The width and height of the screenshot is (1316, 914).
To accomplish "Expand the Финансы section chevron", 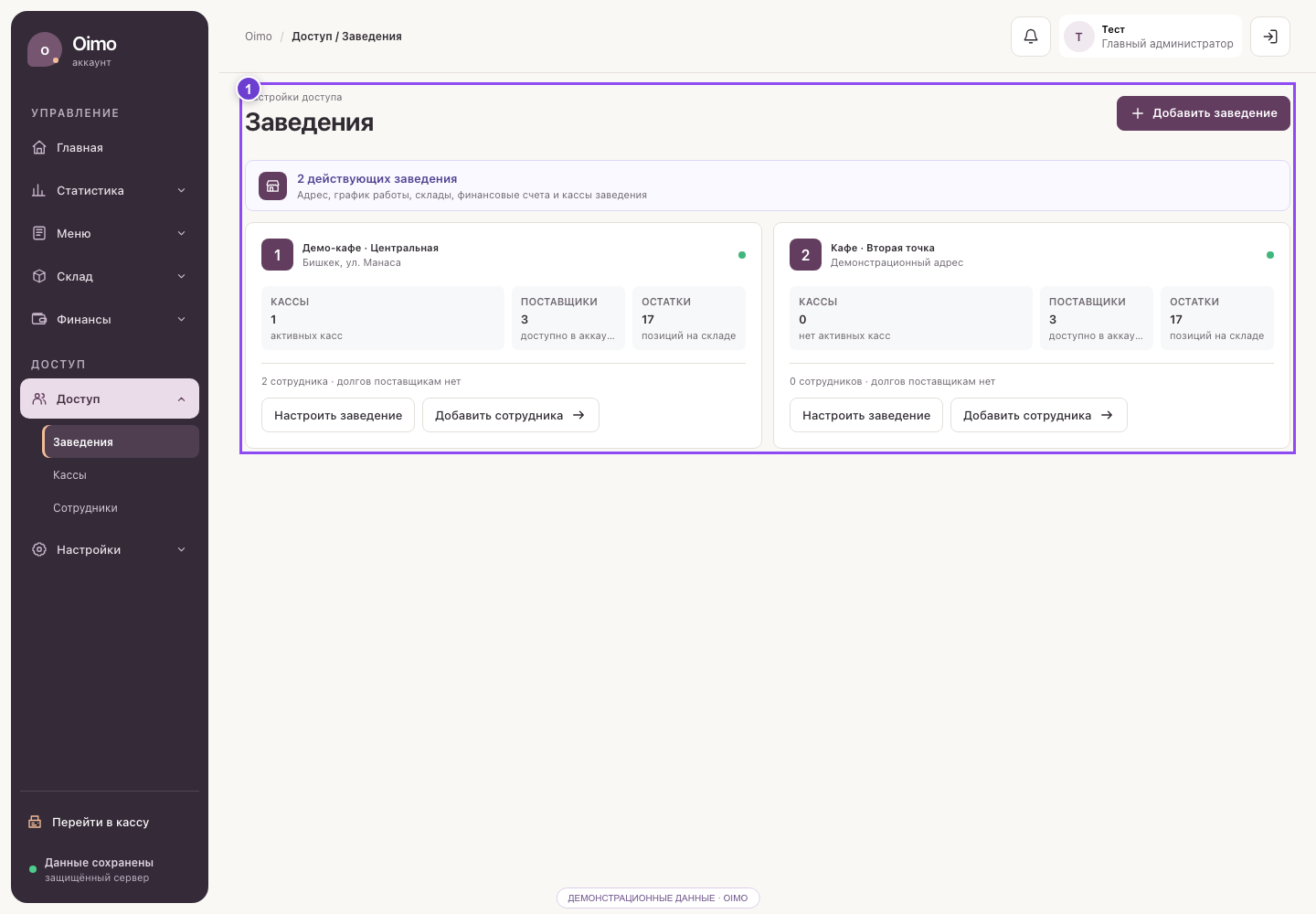I will [181, 319].
